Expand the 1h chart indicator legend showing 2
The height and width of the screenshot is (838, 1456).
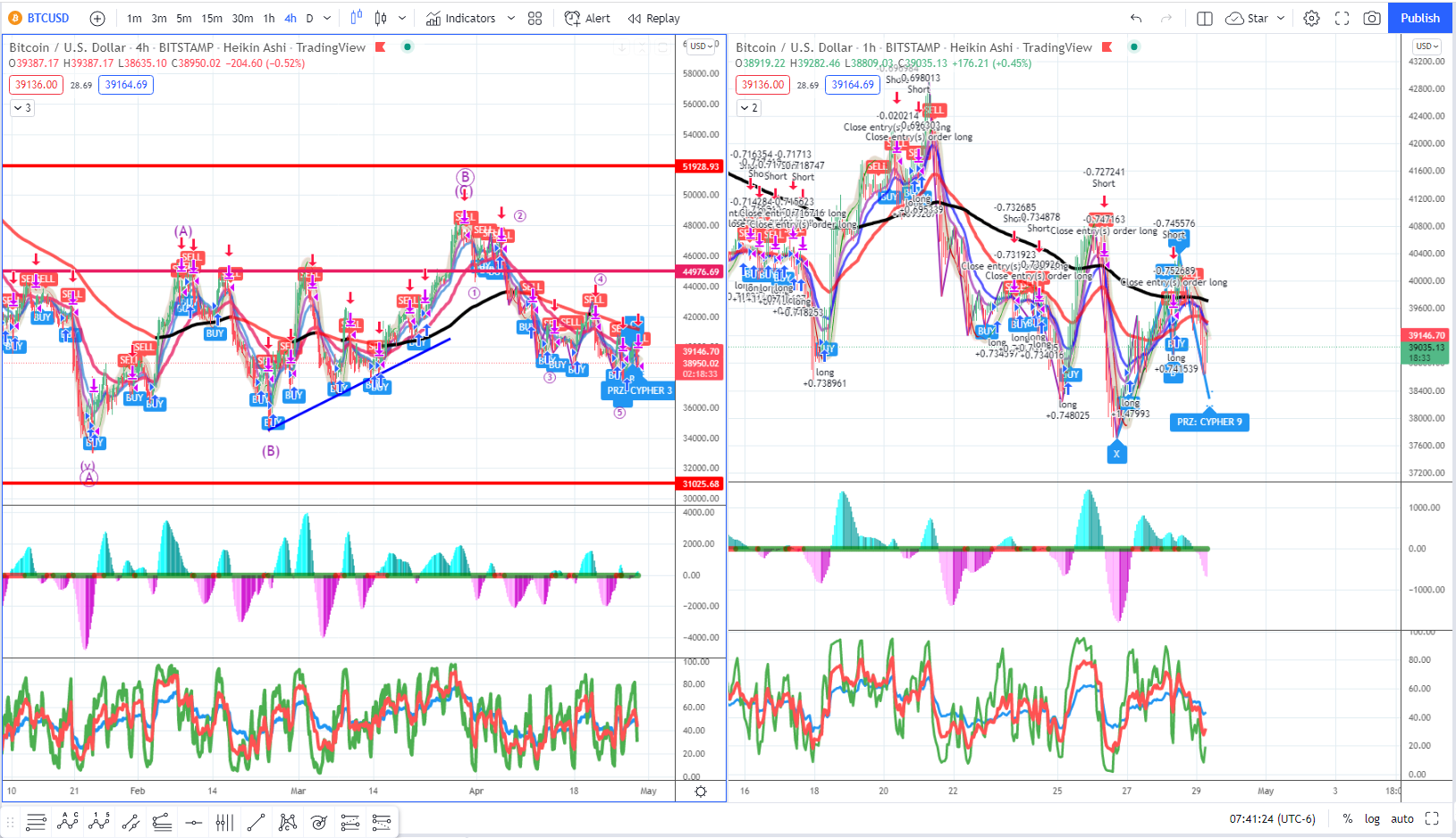click(x=749, y=108)
